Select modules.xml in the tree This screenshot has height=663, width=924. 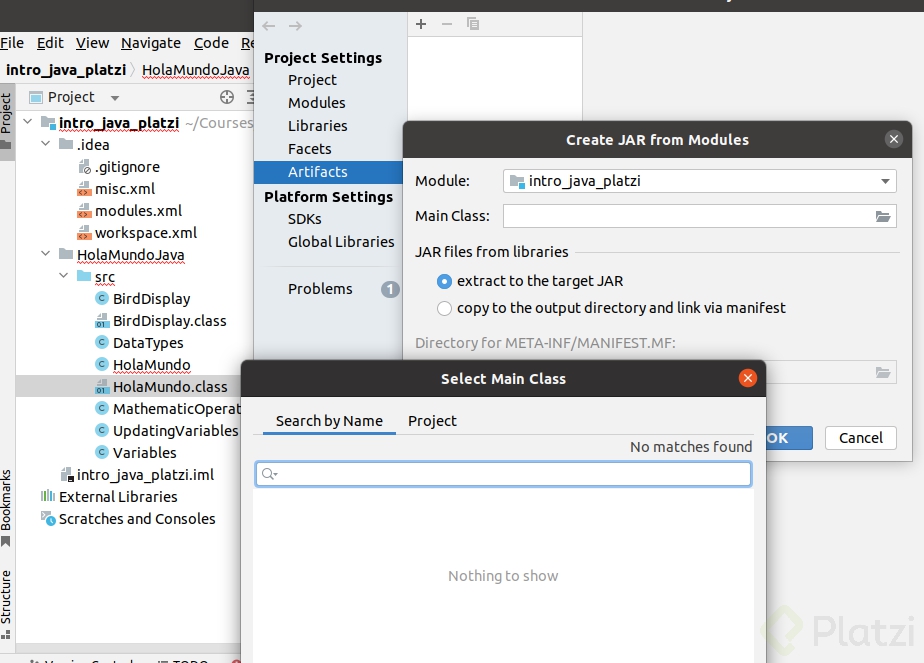138,210
